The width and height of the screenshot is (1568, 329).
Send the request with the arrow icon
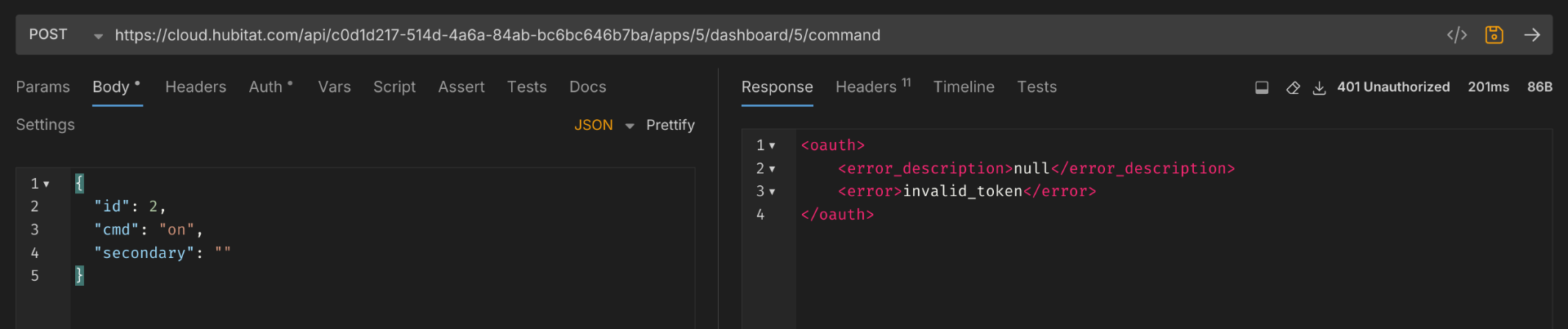pyautogui.click(x=1532, y=35)
